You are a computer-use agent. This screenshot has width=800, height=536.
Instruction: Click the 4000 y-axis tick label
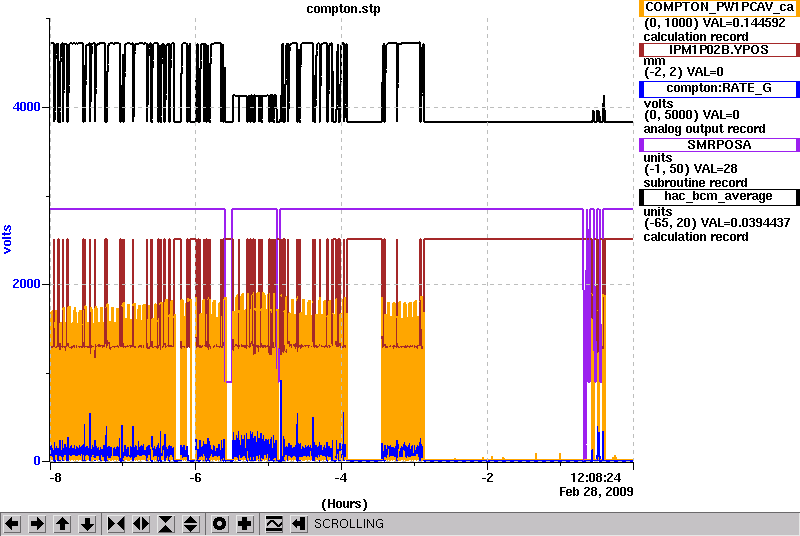point(27,107)
